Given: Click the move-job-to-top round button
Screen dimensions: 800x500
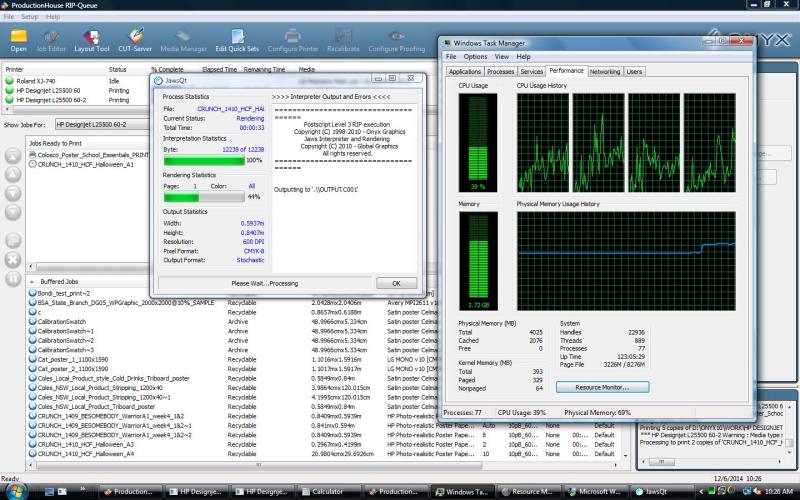Looking at the screenshot, I should [13, 156].
